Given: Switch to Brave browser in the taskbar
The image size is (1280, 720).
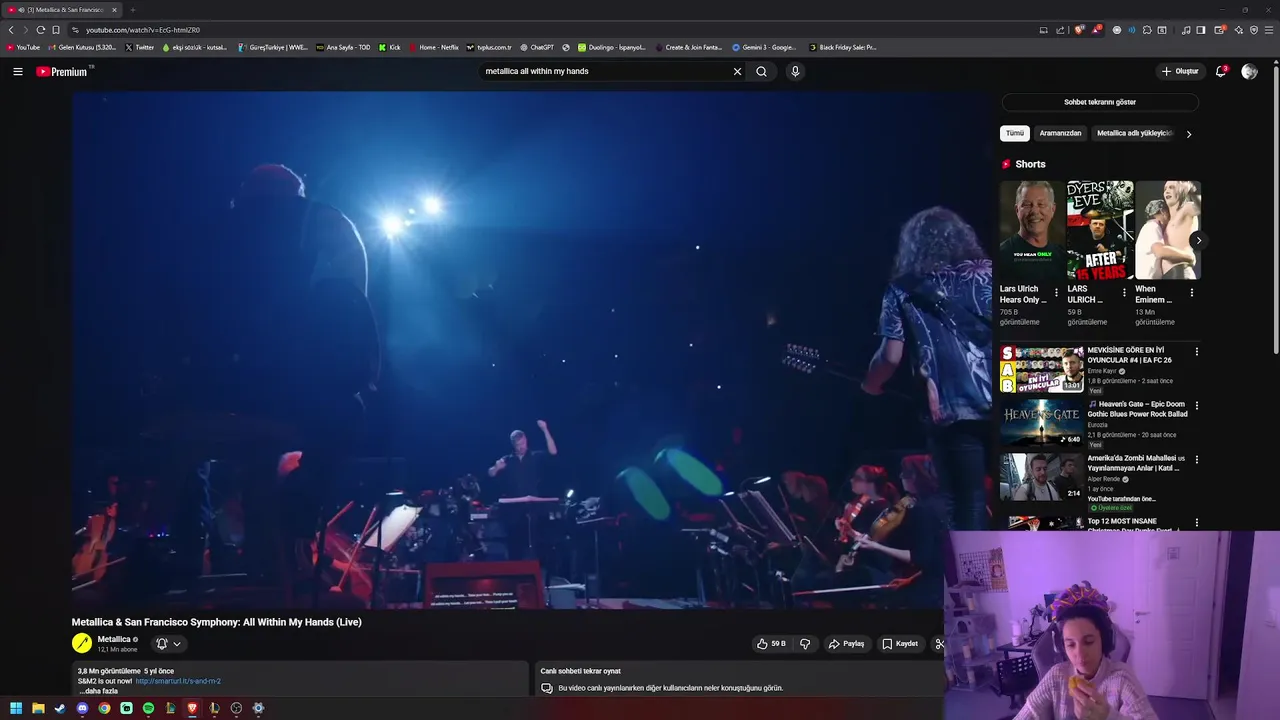Looking at the screenshot, I should click(192, 708).
